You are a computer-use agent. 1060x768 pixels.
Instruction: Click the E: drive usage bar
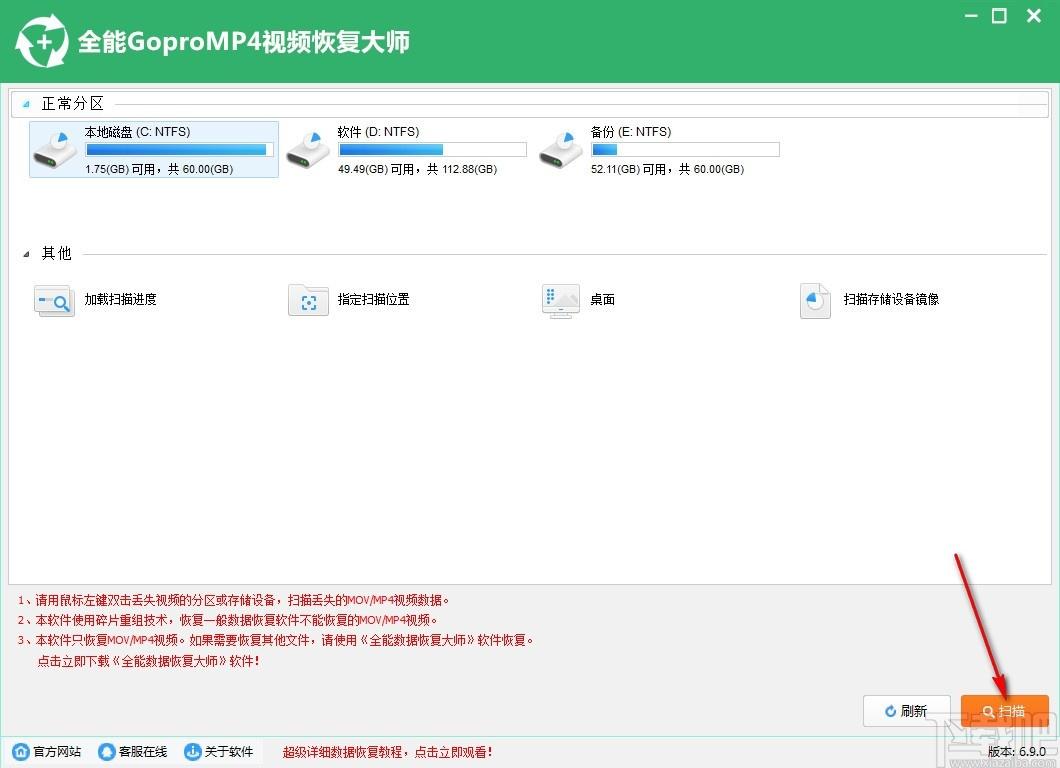(685, 149)
